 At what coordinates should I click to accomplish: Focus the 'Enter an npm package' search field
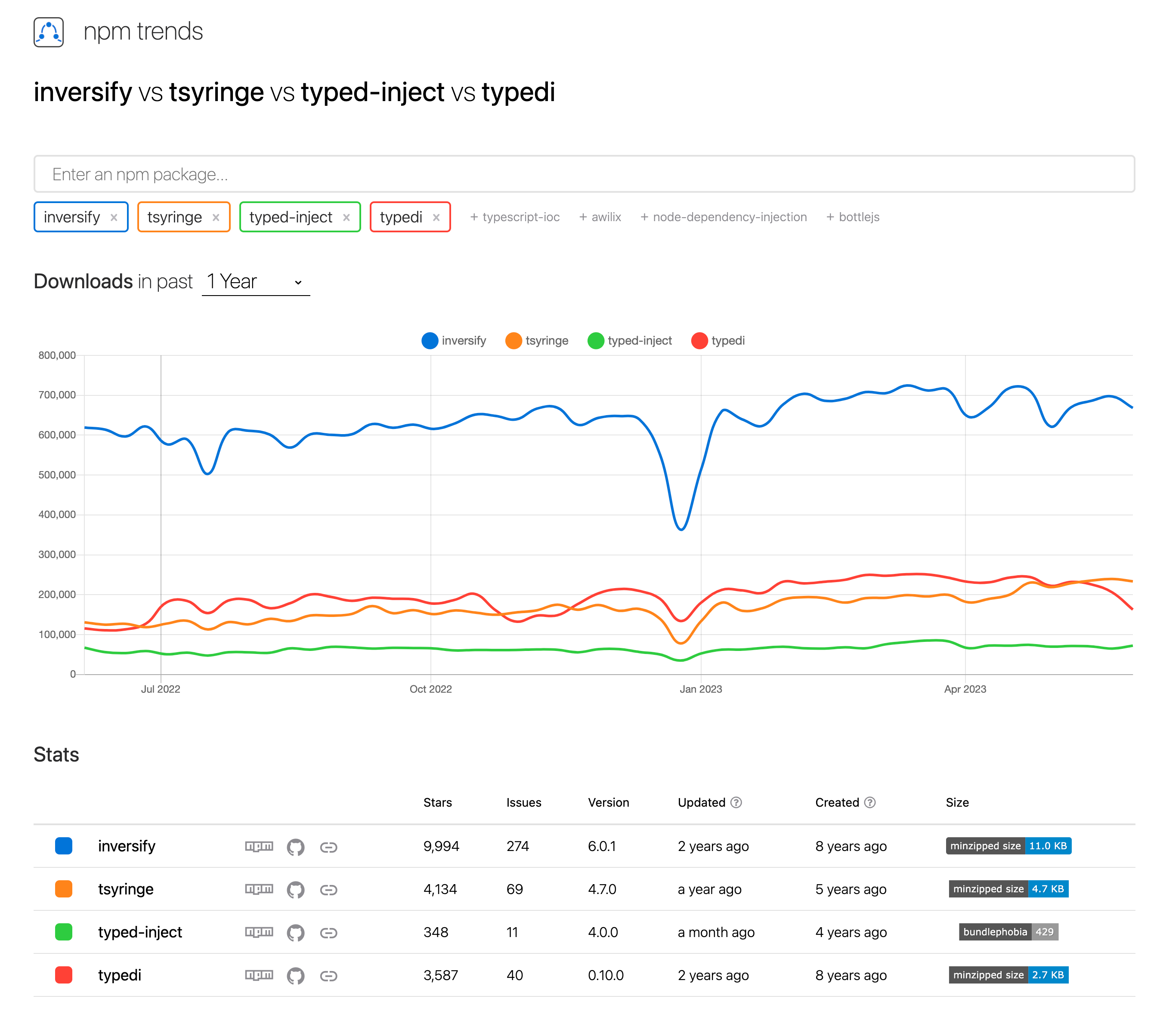coord(584,174)
